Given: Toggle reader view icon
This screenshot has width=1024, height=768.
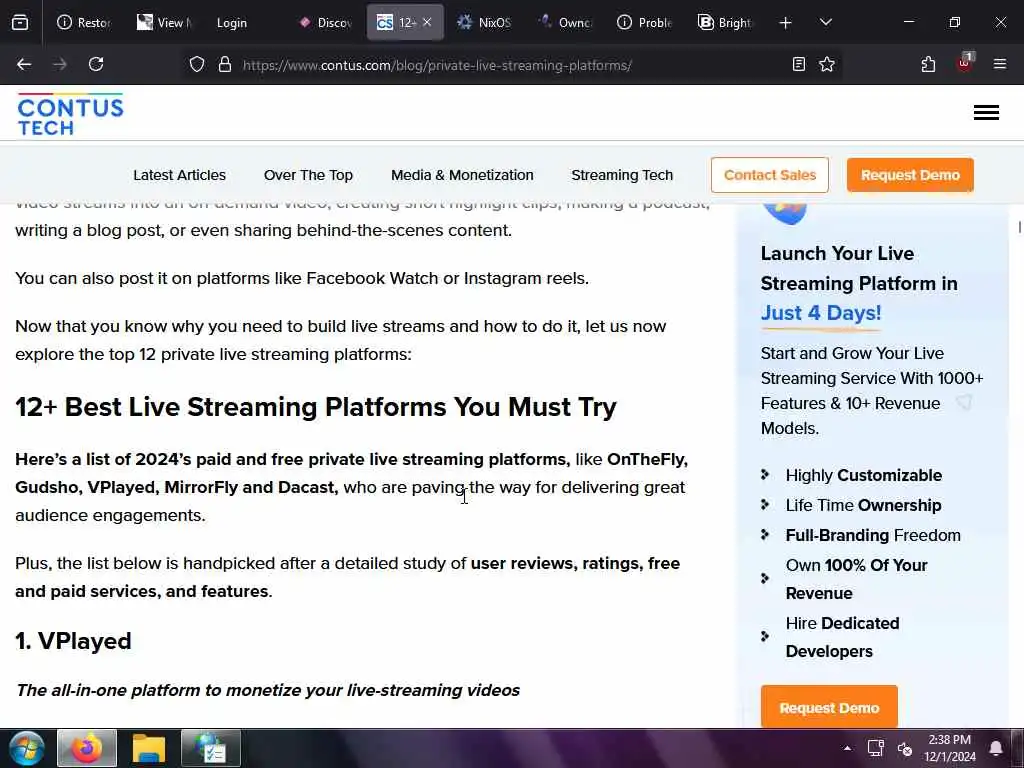Looking at the screenshot, I should click(x=799, y=65).
